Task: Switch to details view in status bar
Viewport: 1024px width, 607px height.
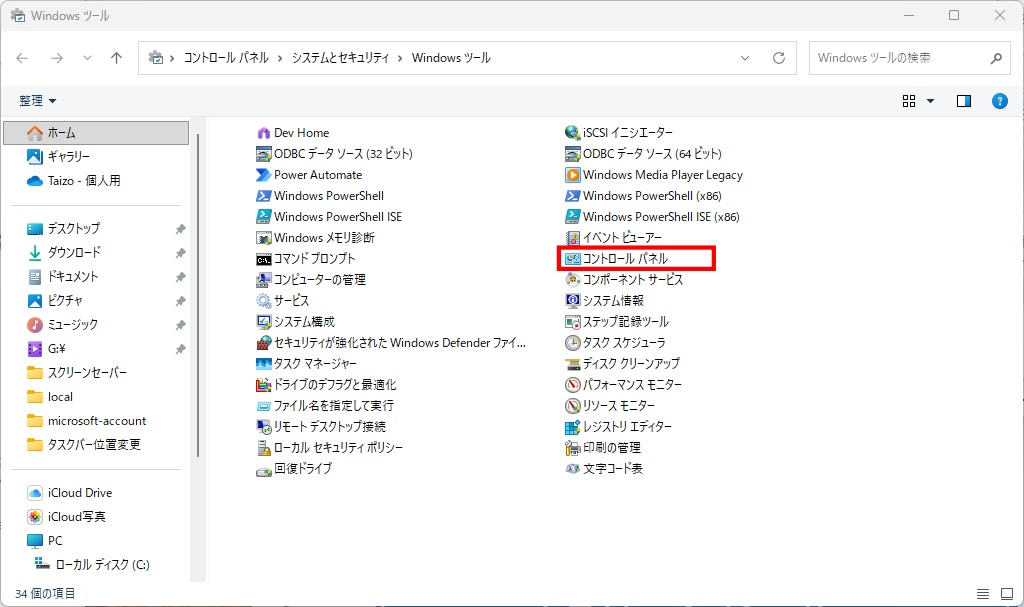Action: pos(982,594)
